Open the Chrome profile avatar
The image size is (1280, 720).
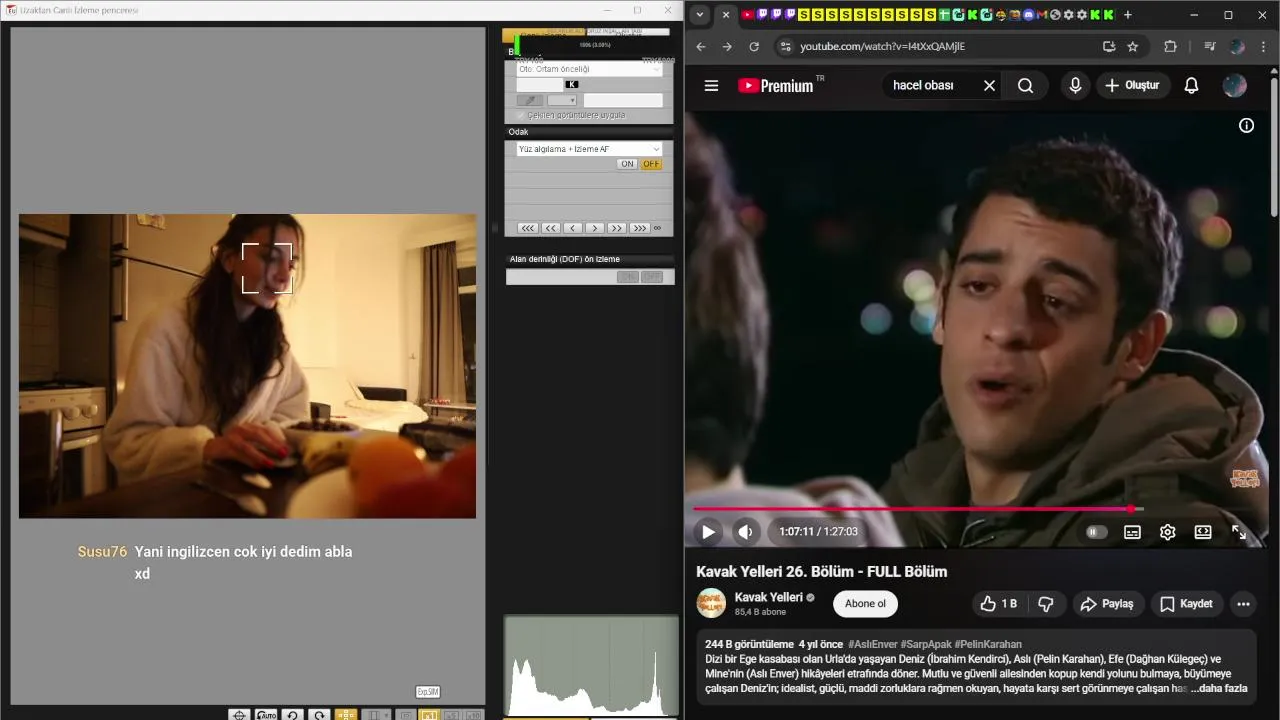point(1237,46)
